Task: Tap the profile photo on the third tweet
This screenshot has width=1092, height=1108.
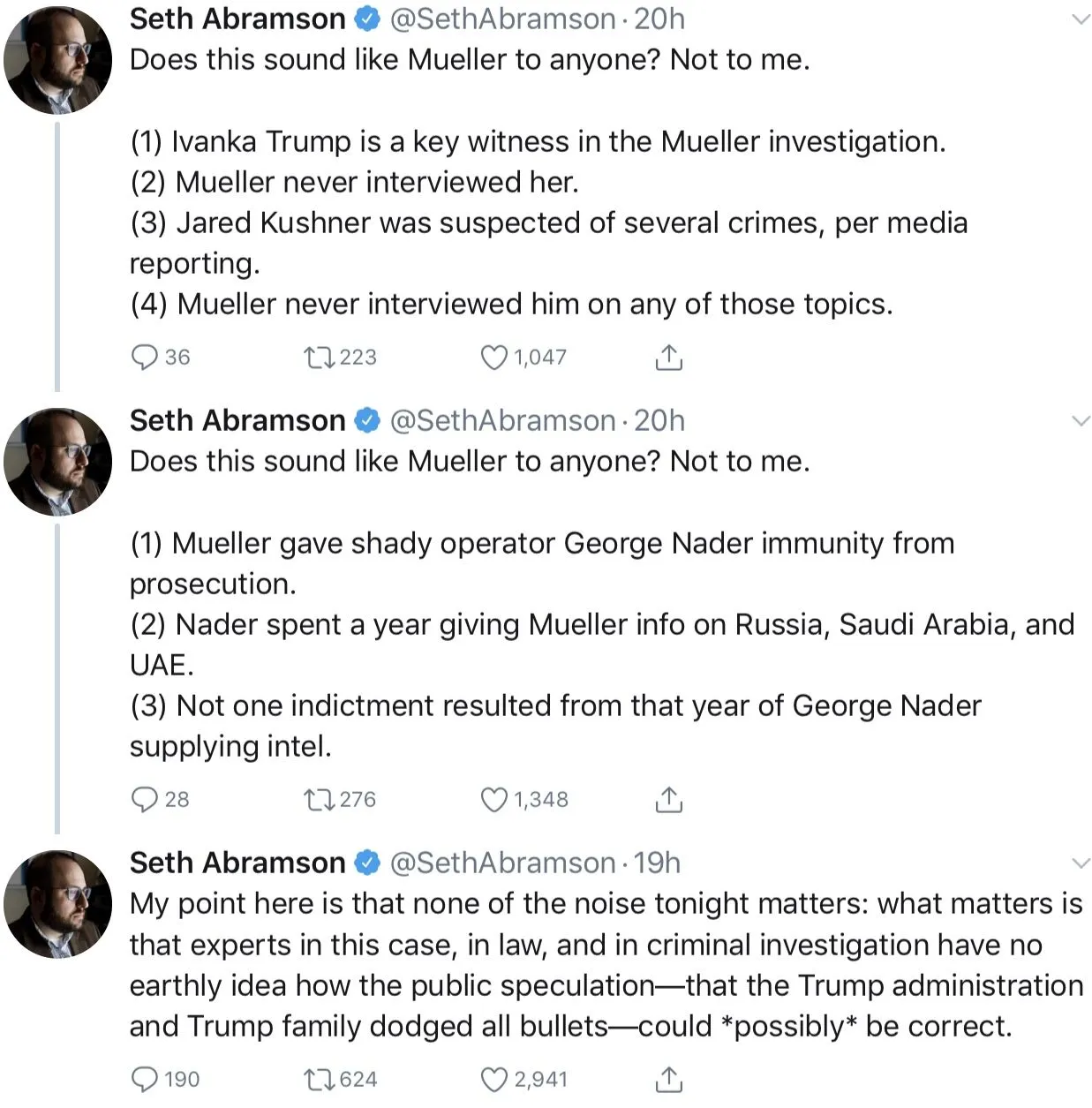Action: point(58,904)
